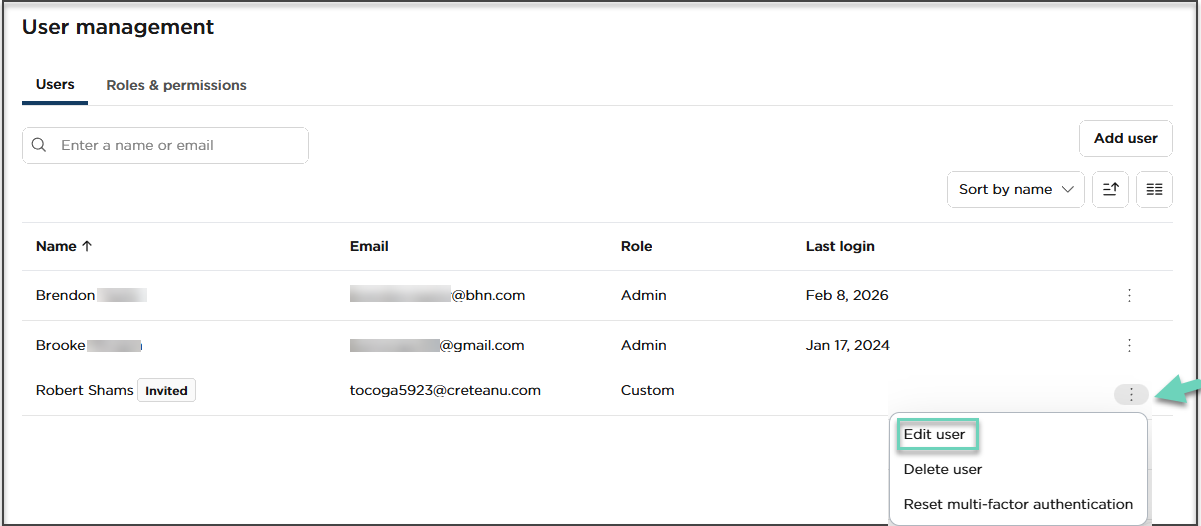This screenshot has height=526, width=1201.
Task: Open the Roles & permissions tab
Action: point(176,85)
